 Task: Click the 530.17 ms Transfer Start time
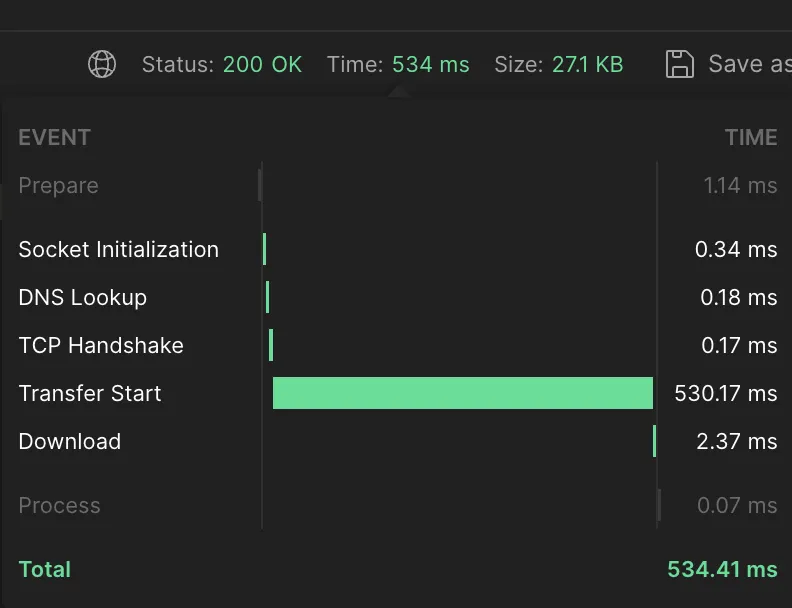[x=725, y=393]
